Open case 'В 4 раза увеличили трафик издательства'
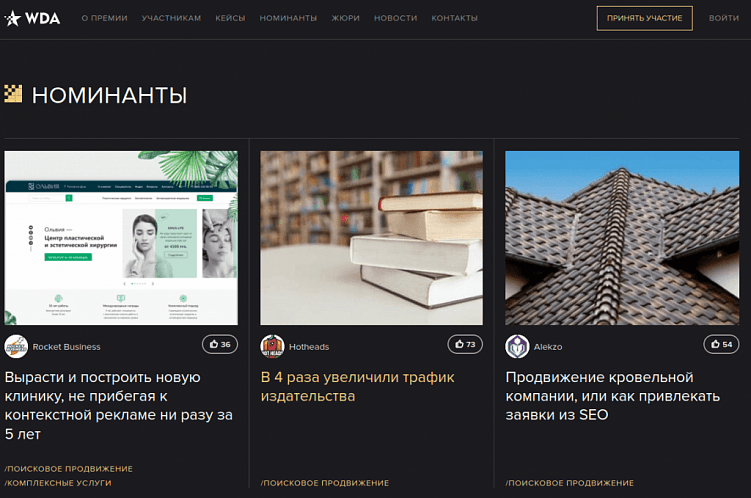Viewport: 751px width, 498px height. 357,386
